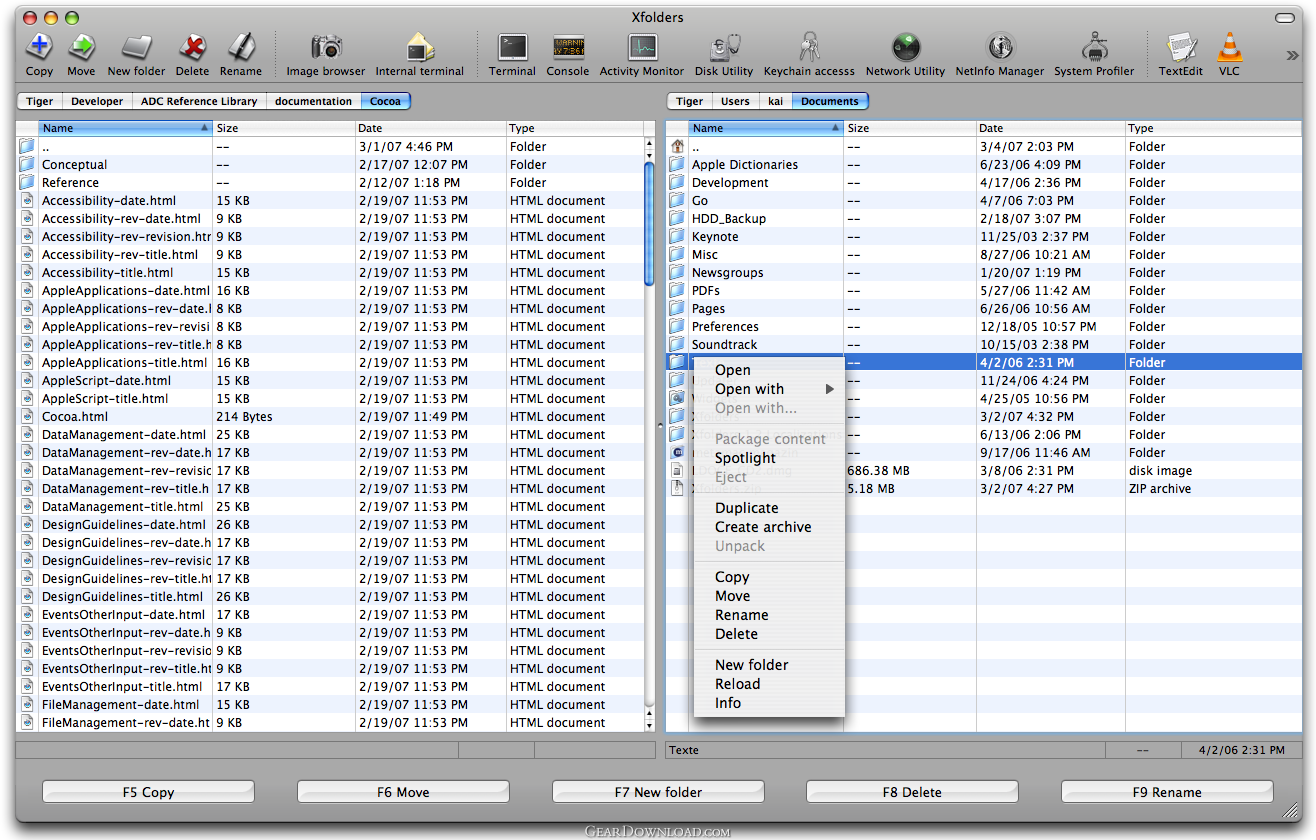Open Activity Monitor from the toolbar
Viewport: 1316px width, 840px height.
tap(642, 47)
